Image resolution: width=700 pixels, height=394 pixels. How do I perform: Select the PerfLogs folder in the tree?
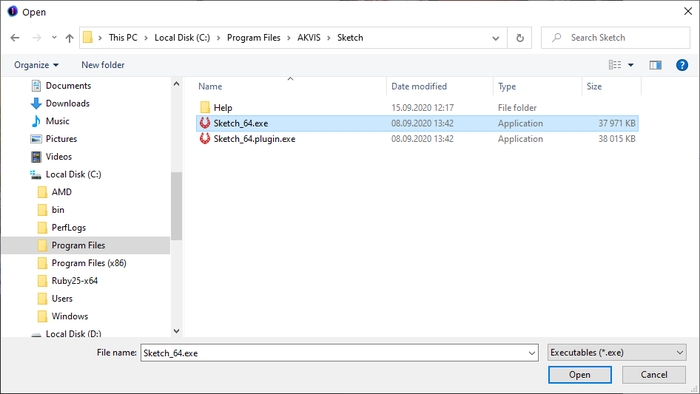click(69, 228)
